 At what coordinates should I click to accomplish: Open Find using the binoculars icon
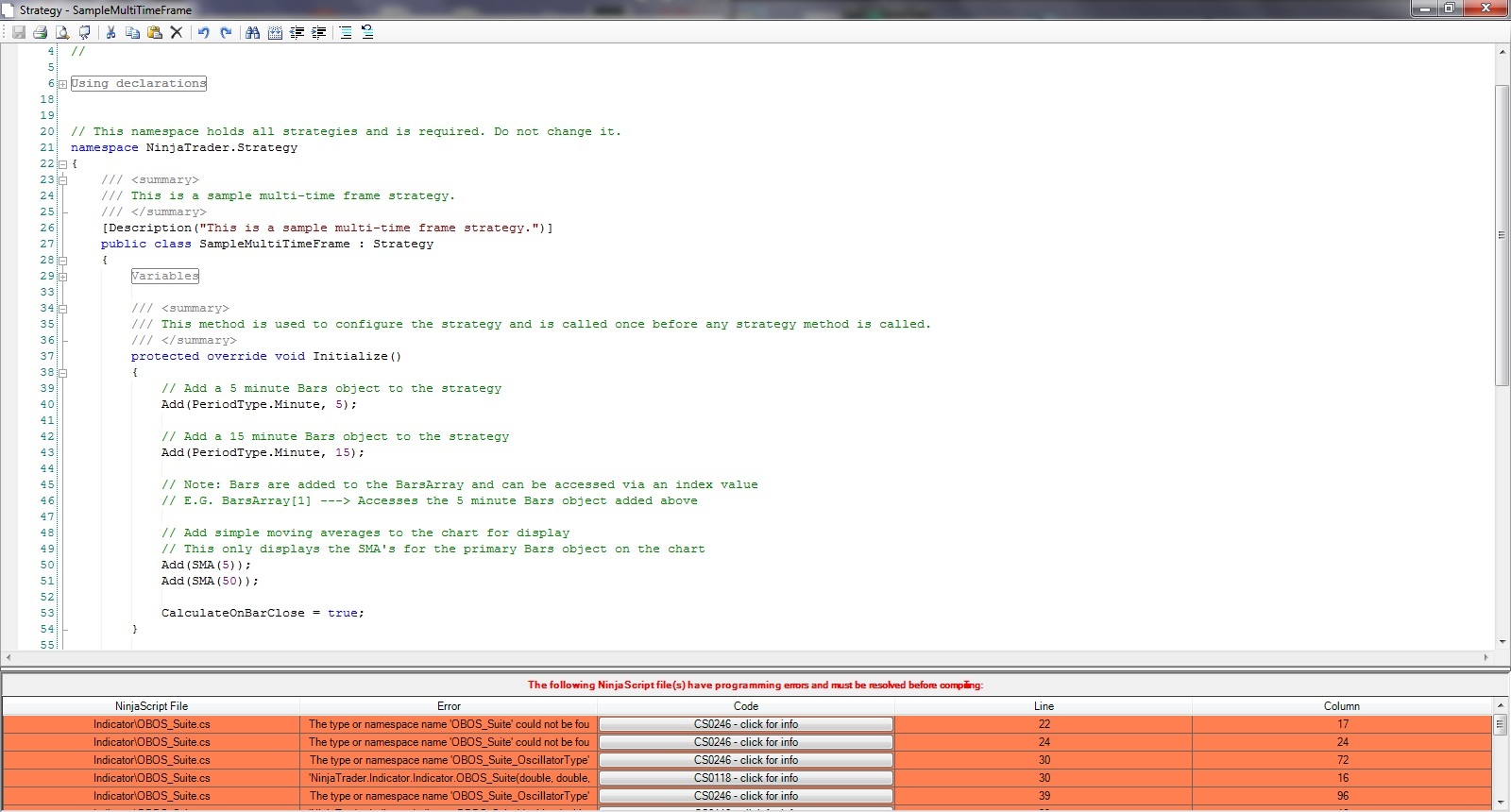252,32
